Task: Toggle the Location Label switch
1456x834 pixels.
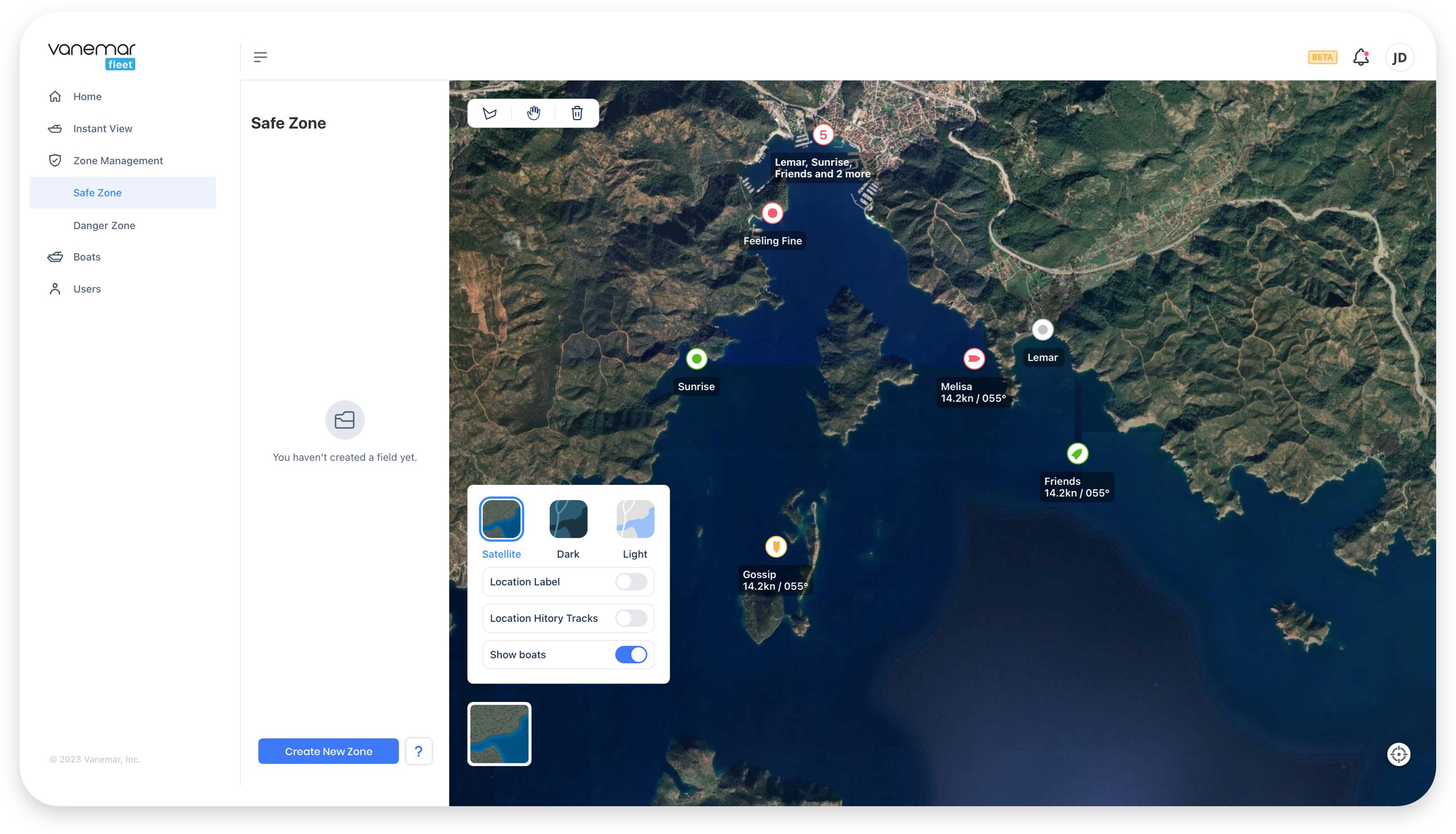Action: (x=631, y=582)
